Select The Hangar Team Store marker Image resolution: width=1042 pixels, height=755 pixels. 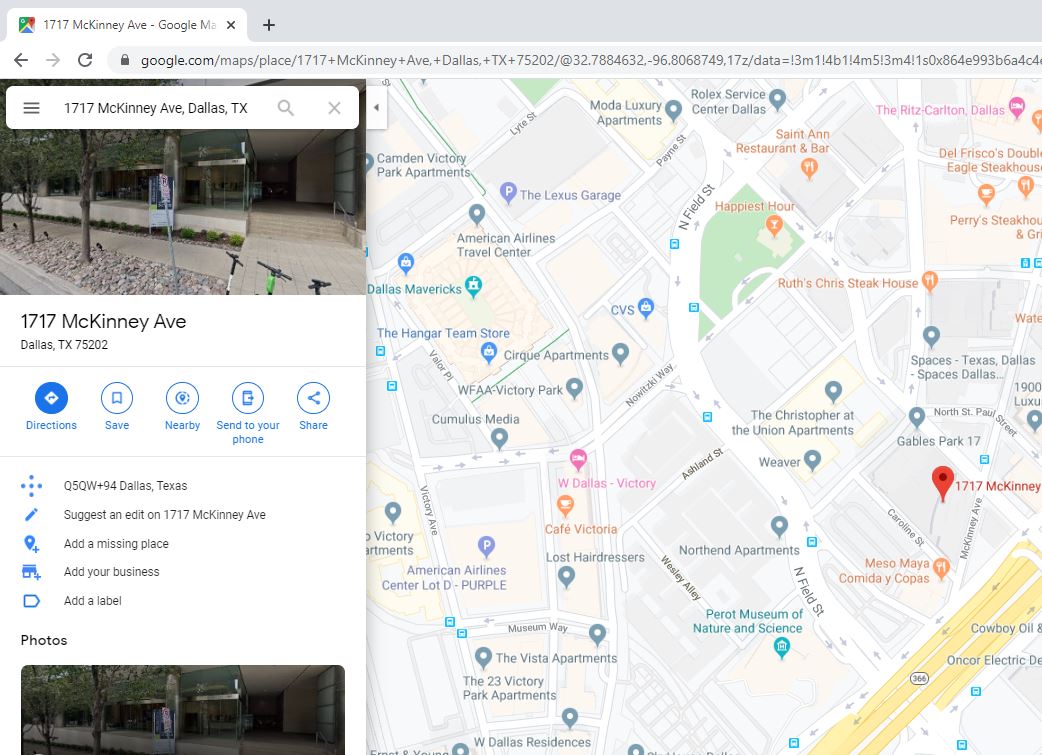pyautogui.click(x=489, y=352)
